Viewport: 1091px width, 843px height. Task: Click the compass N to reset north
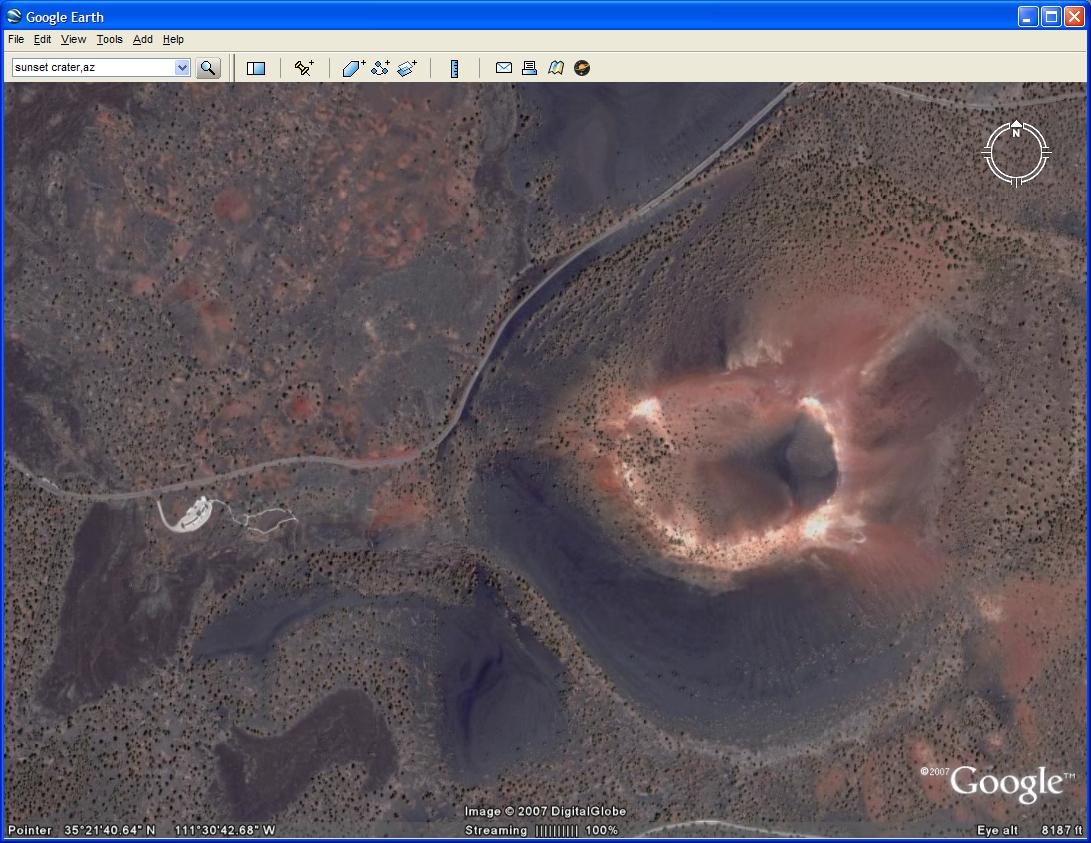tap(1016, 132)
